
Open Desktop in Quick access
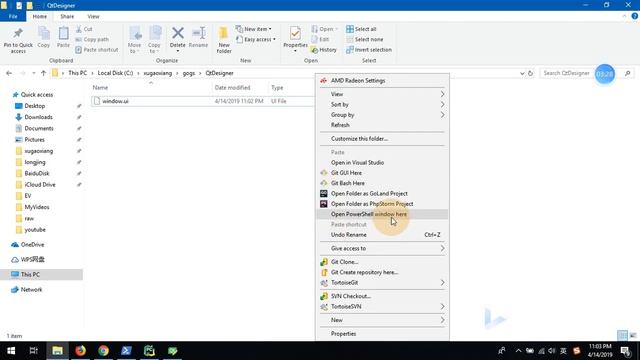[35, 106]
